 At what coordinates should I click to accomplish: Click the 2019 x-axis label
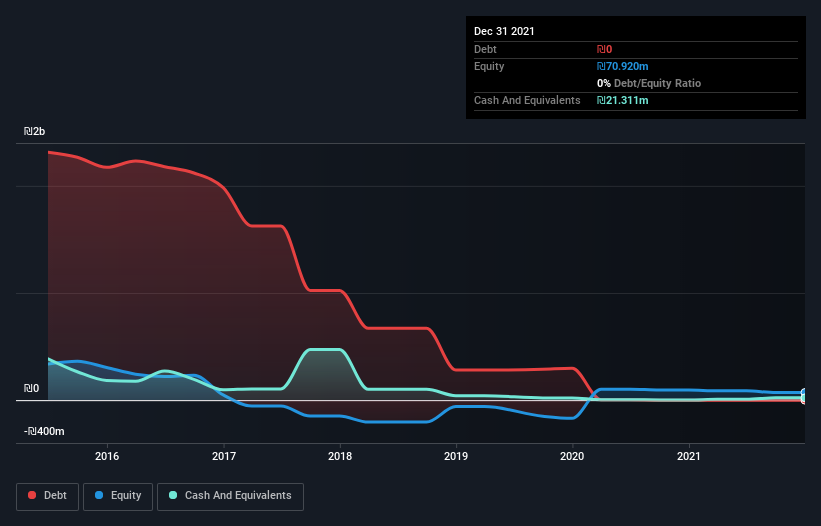pyautogui.click(x=456, y=456)
